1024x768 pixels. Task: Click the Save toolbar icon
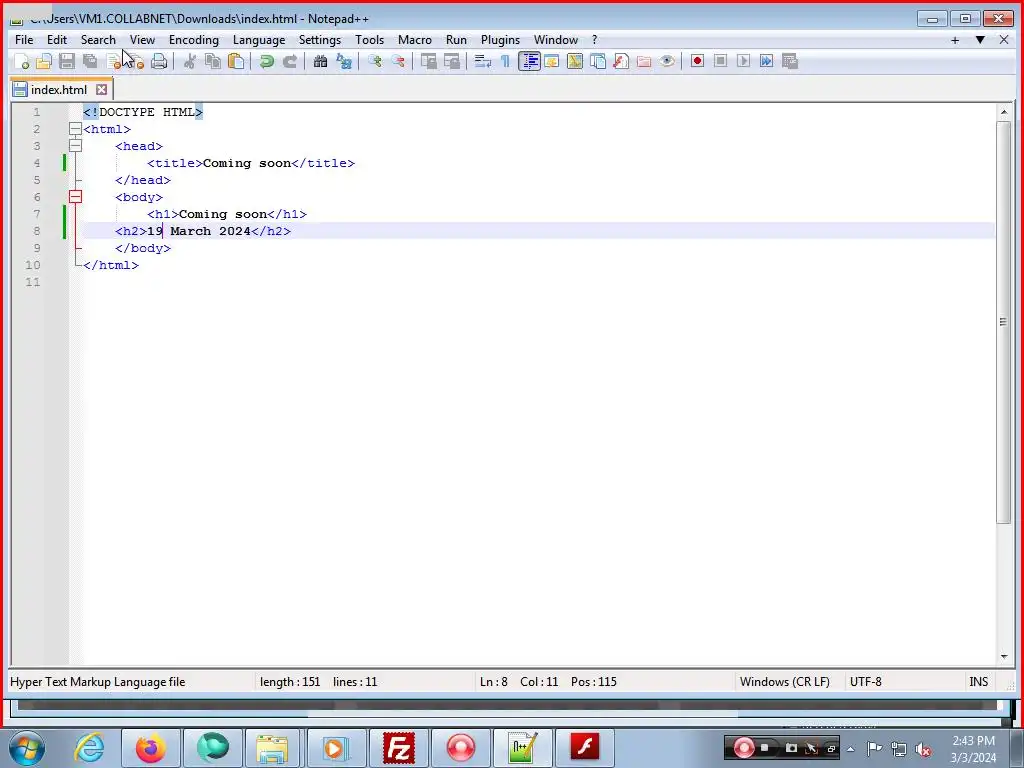click(67, 61)
